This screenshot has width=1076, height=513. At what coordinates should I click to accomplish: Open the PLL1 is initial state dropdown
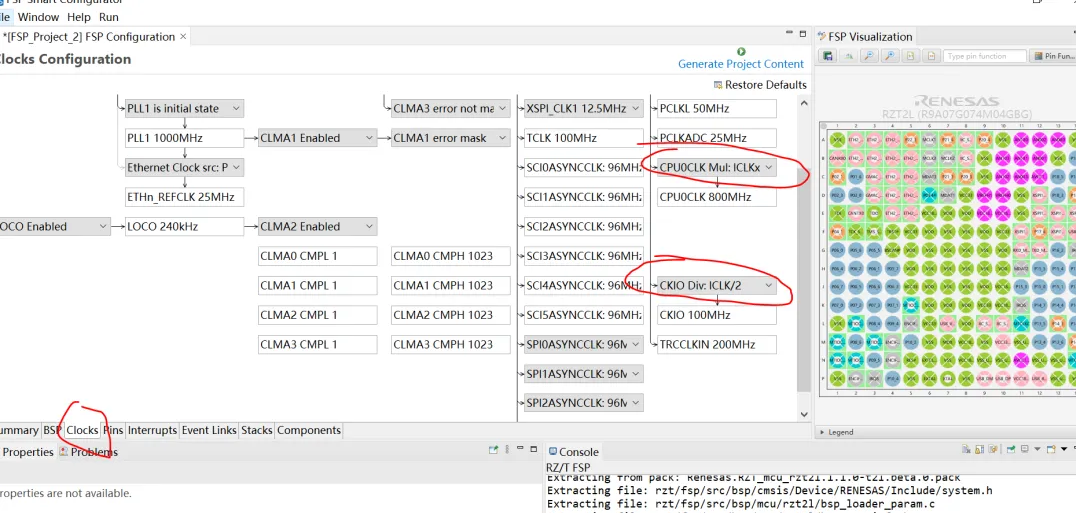point(236,108)
